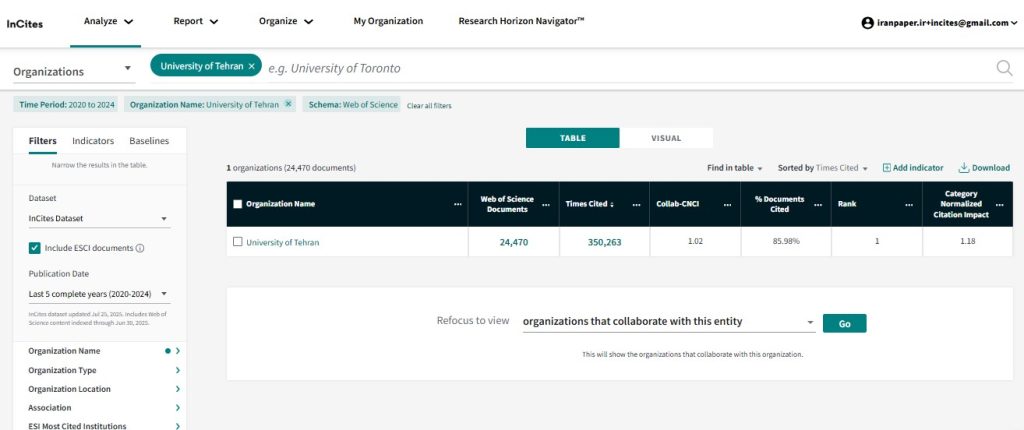This screenshot has width=1024, height=430.
Task: Open the Rank column options ellipsis
Action: [x=909, y=204]
